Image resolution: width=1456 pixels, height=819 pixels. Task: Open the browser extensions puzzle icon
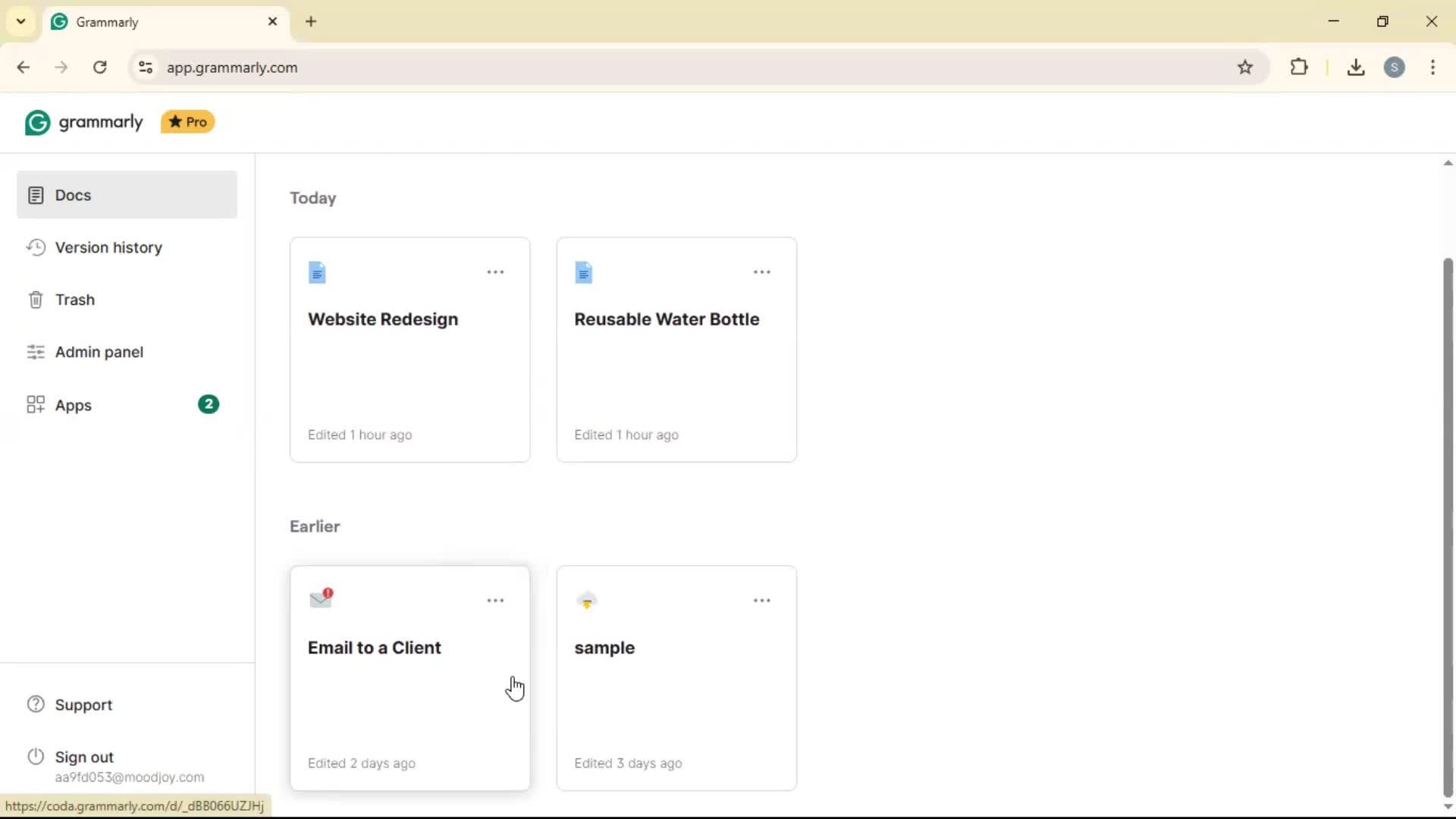(x=1299, y=67)
